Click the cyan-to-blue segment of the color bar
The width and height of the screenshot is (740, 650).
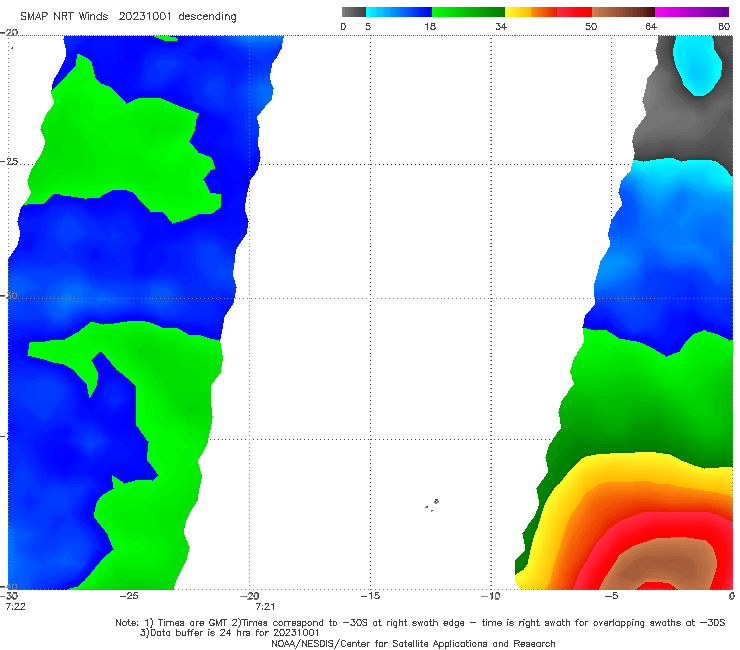click(399, 12)
